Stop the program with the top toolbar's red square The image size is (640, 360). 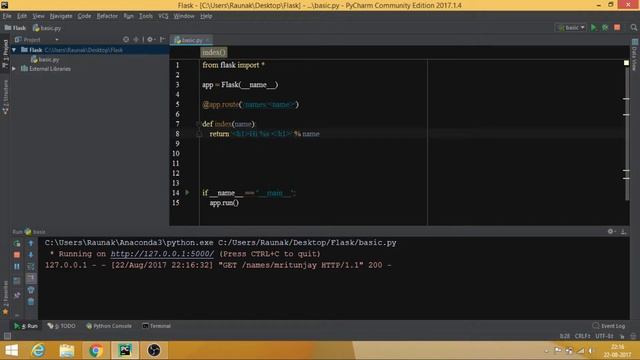[x=617, y=27]
